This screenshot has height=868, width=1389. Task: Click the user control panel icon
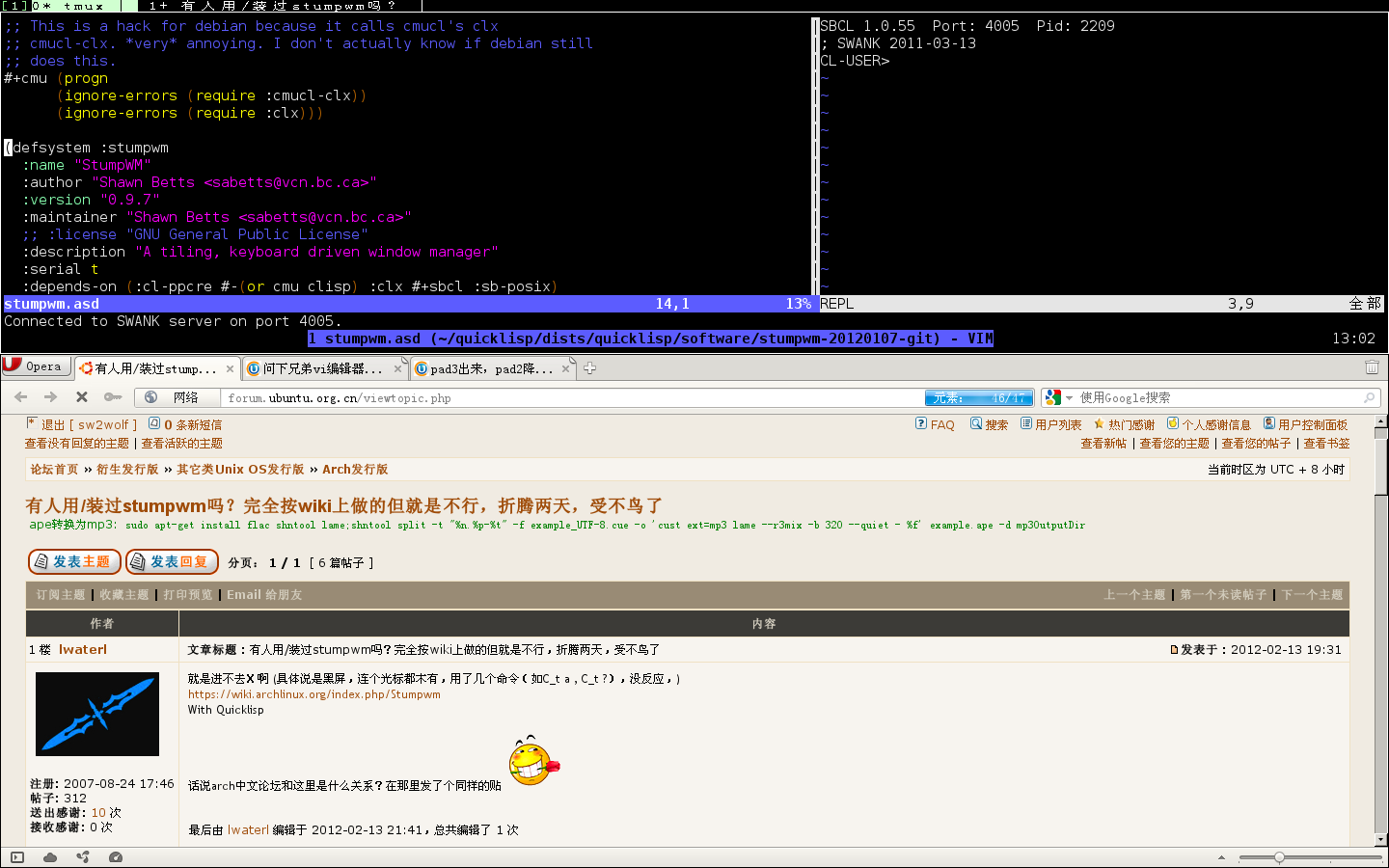pyautogui.click(x=1269, y=423)
